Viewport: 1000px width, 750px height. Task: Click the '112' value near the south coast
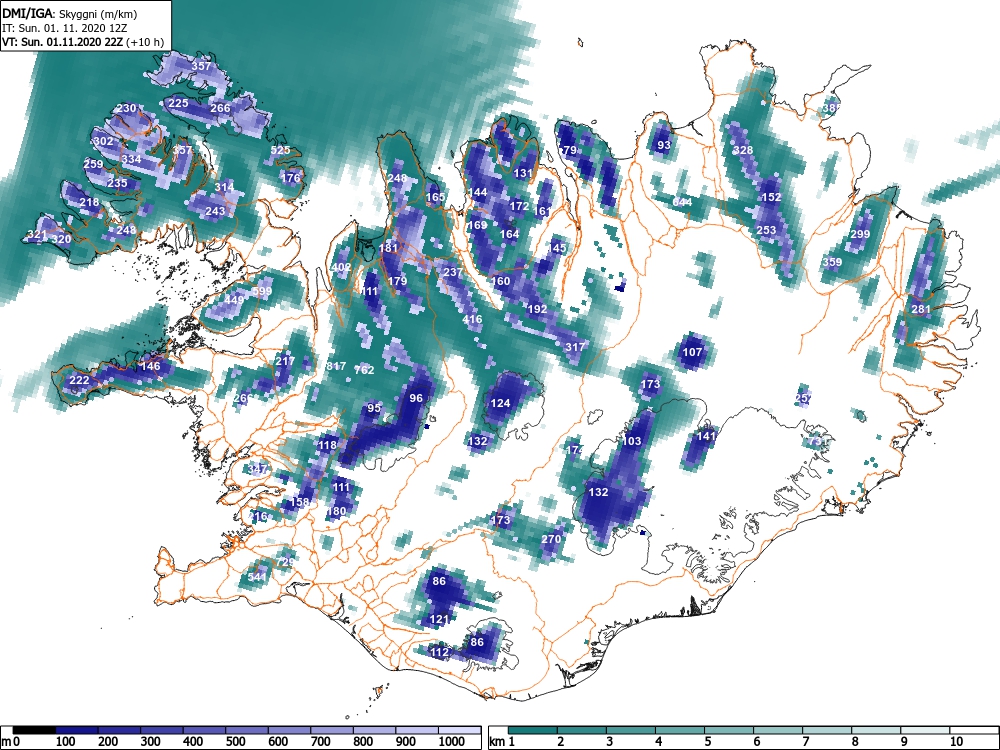(x=440, y=652)
